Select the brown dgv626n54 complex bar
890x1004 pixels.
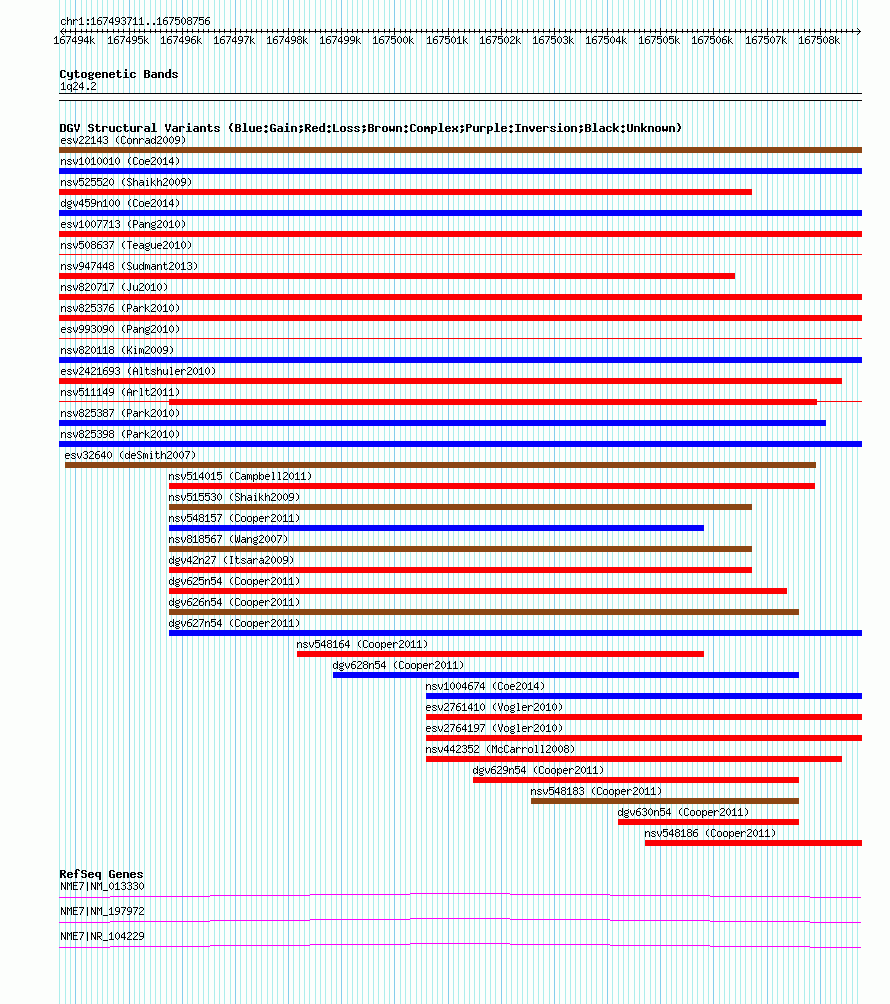[484, 612]
